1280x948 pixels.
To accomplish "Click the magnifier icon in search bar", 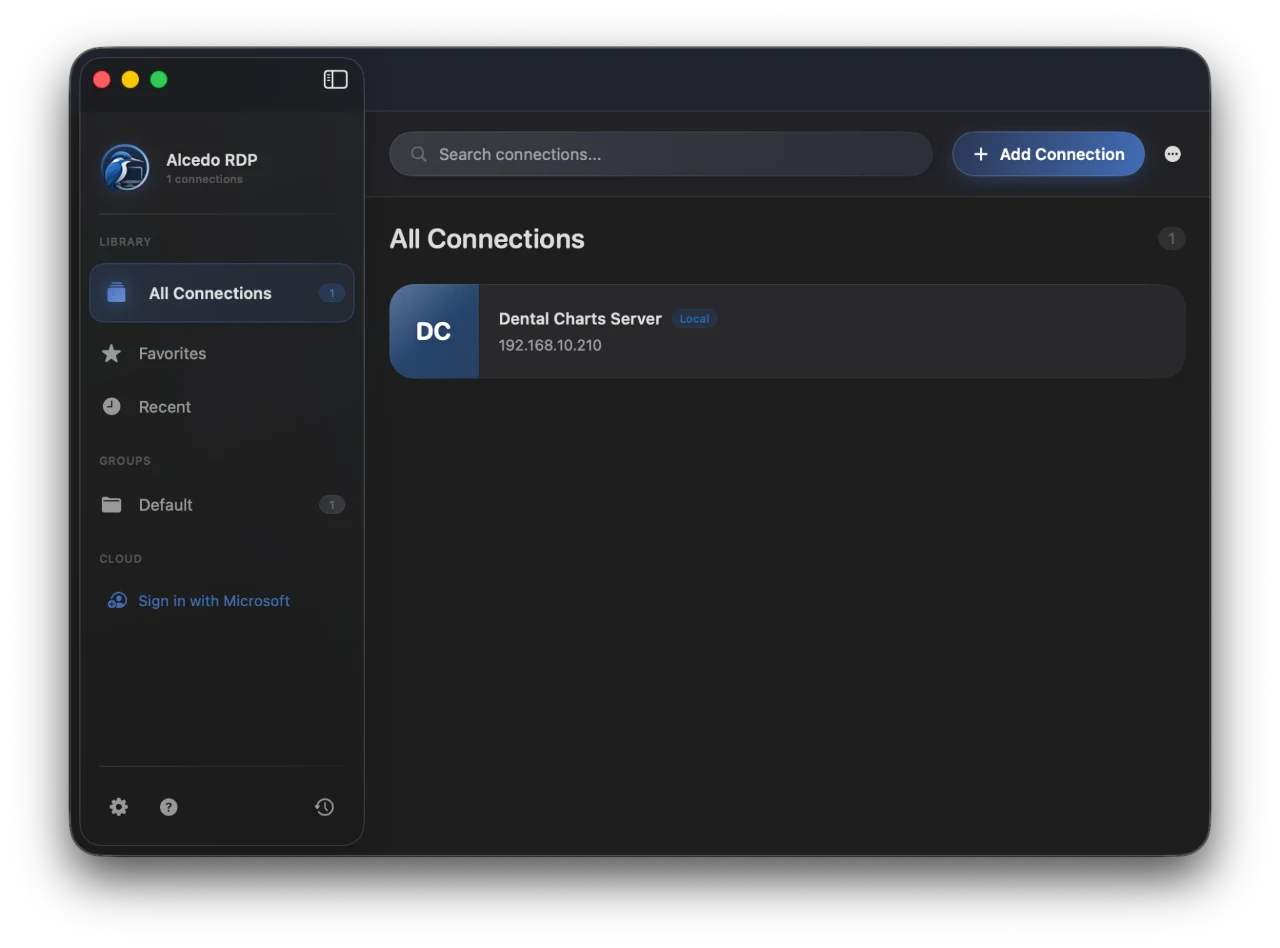I will coord(419,154).
